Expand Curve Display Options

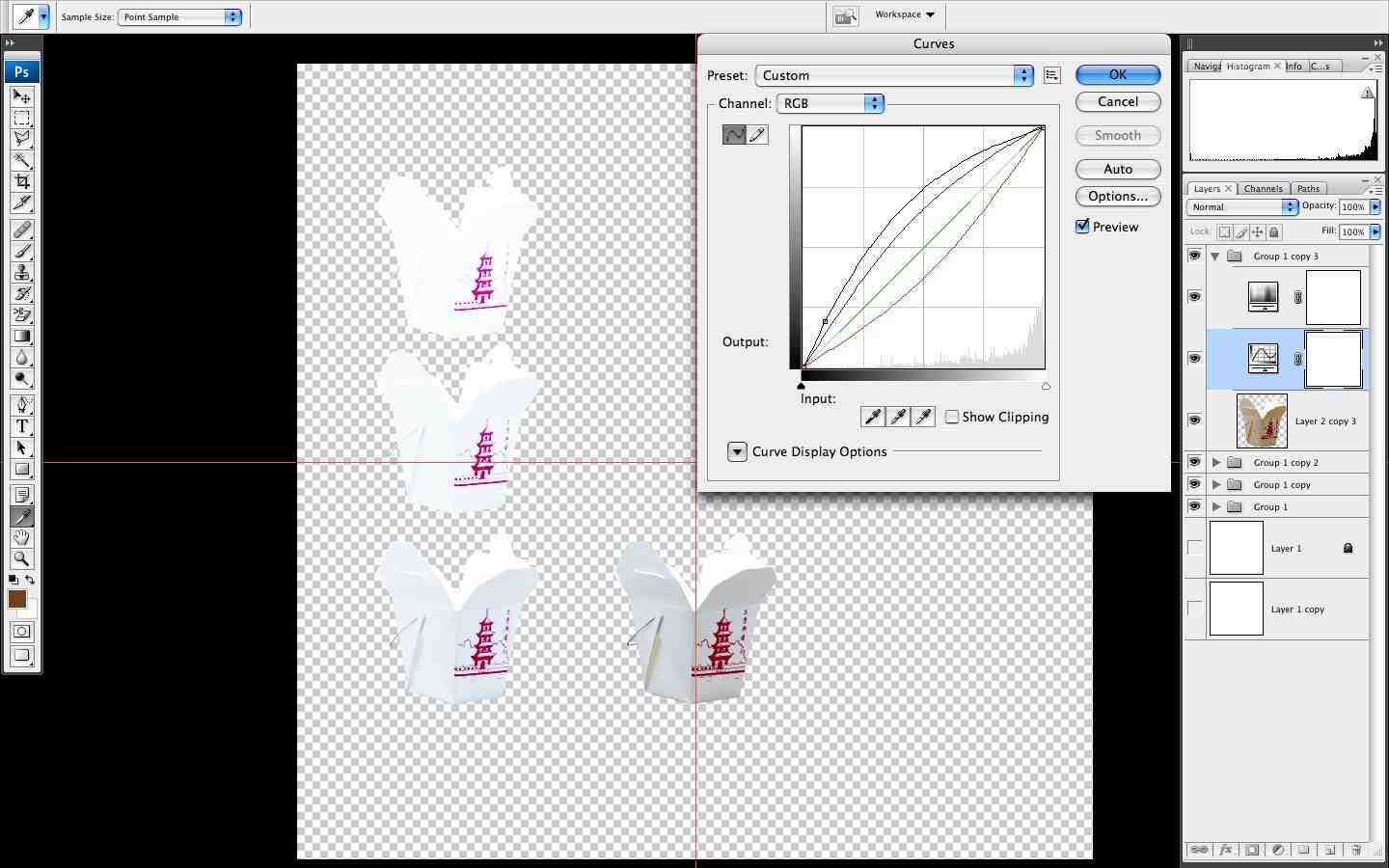(x=737, y=451)
